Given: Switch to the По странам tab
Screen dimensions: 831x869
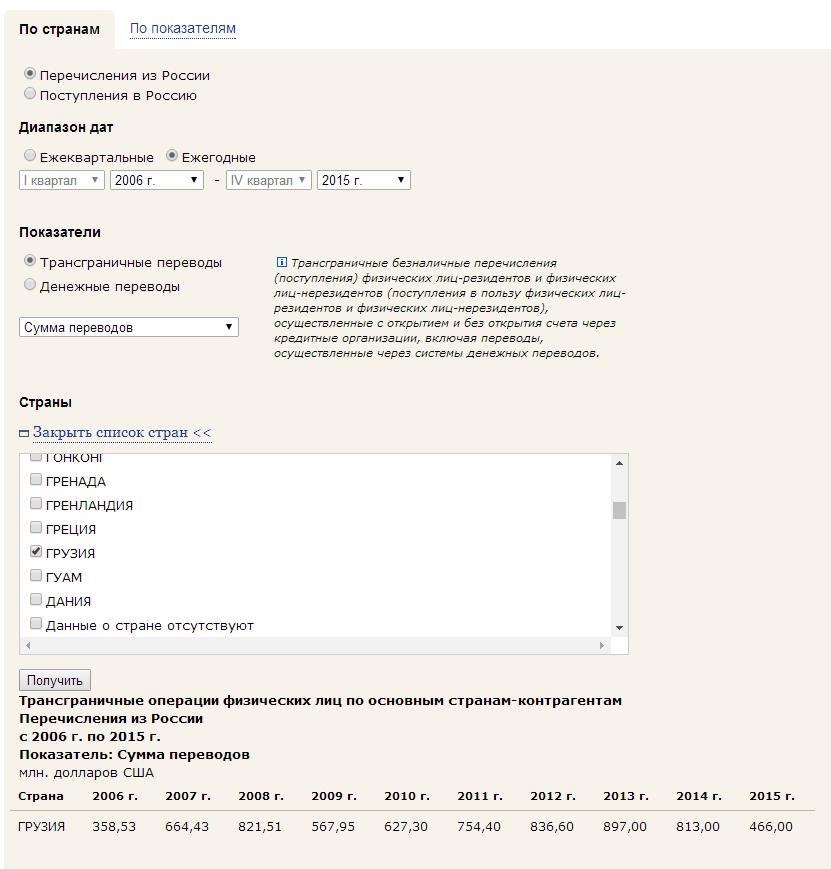Looking at the screenshot, I should point(59,29).
